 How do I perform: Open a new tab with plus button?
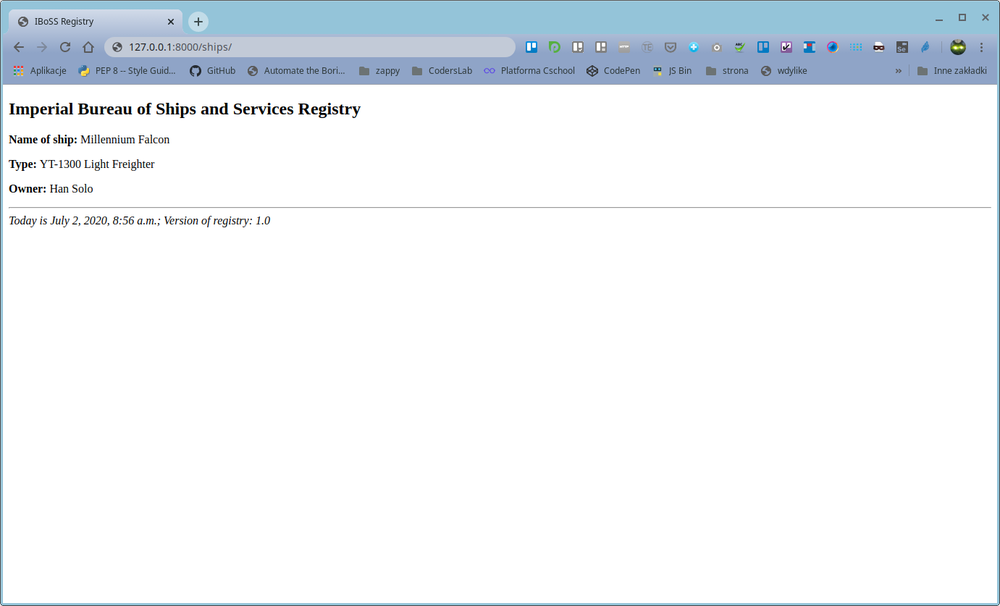click(x=198, y=22)
